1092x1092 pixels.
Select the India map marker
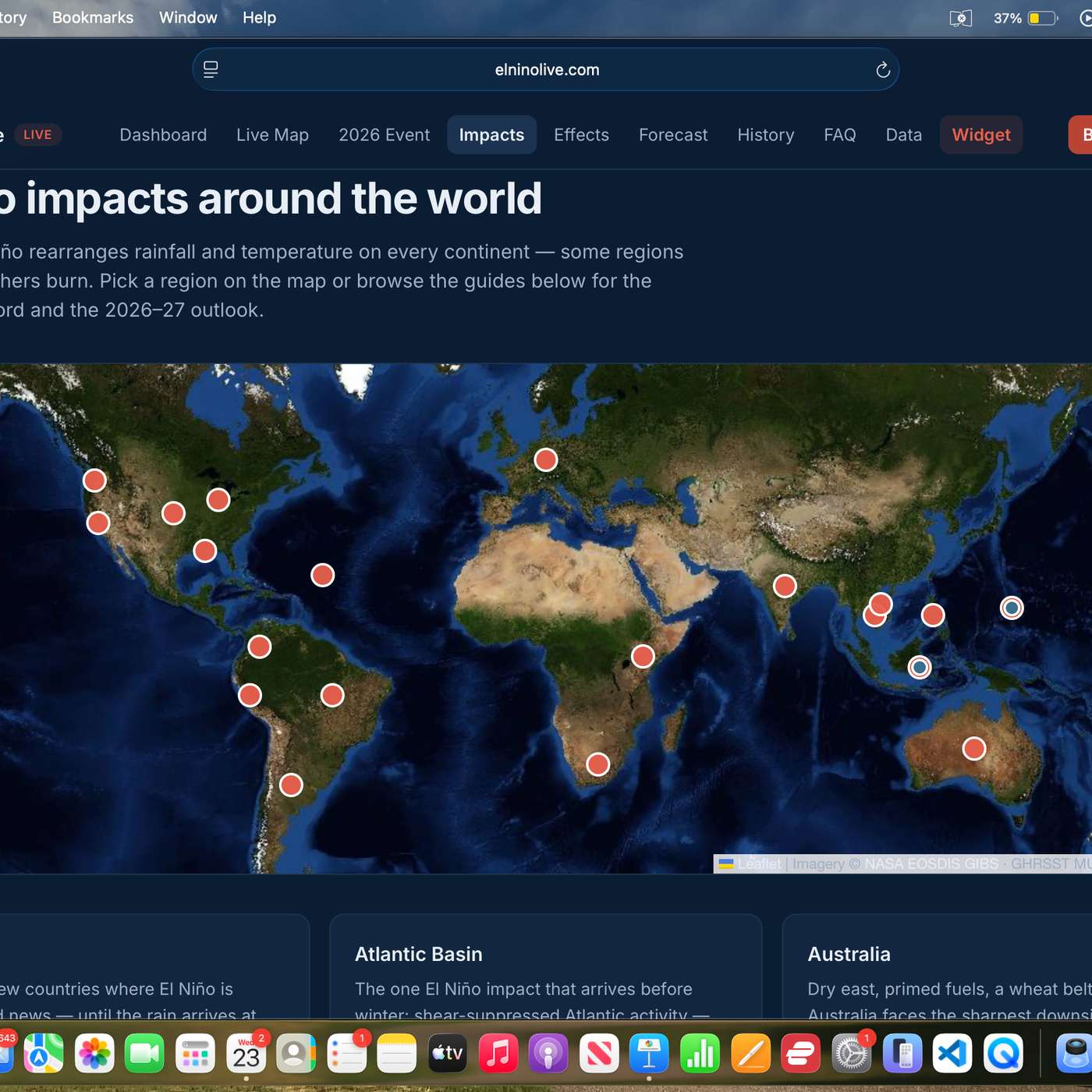pos(785,586)
